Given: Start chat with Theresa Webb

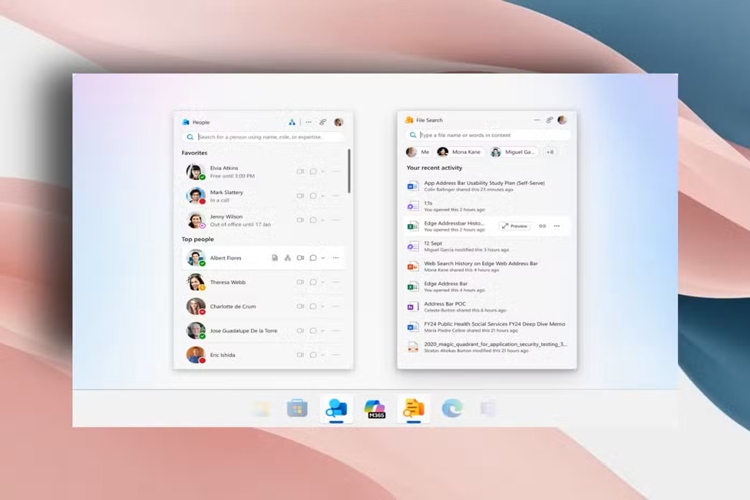Looking at the screenshot, I should coord(313,282).
